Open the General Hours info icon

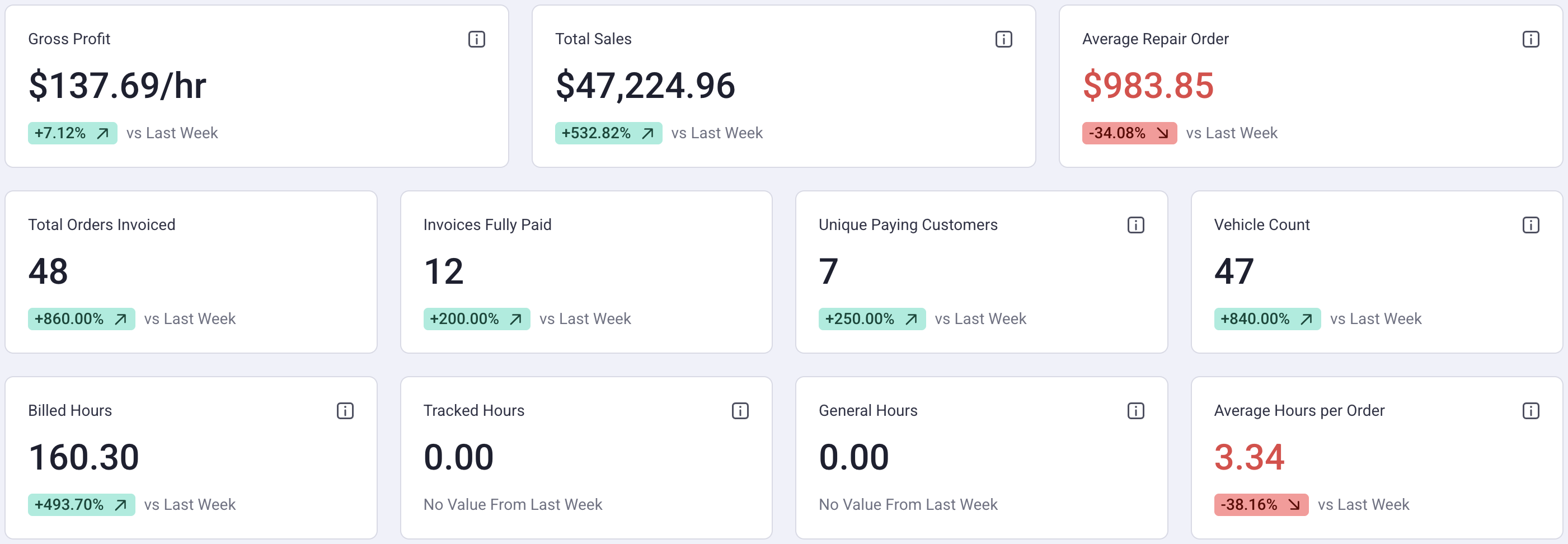click(1136, 411)
